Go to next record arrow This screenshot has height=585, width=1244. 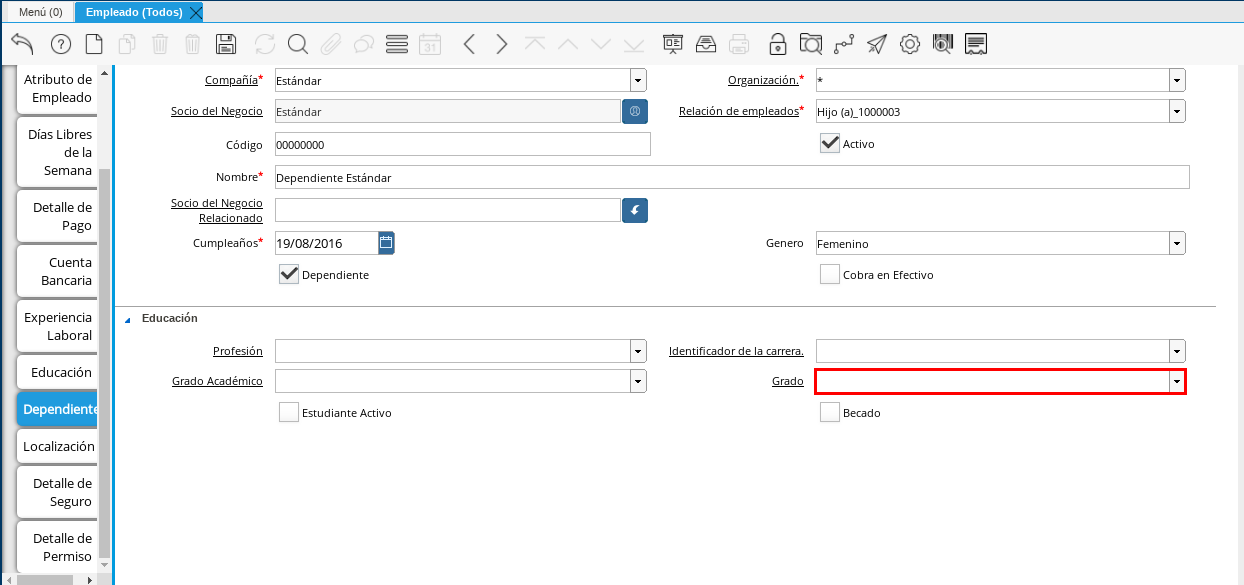tap(502, 44)
